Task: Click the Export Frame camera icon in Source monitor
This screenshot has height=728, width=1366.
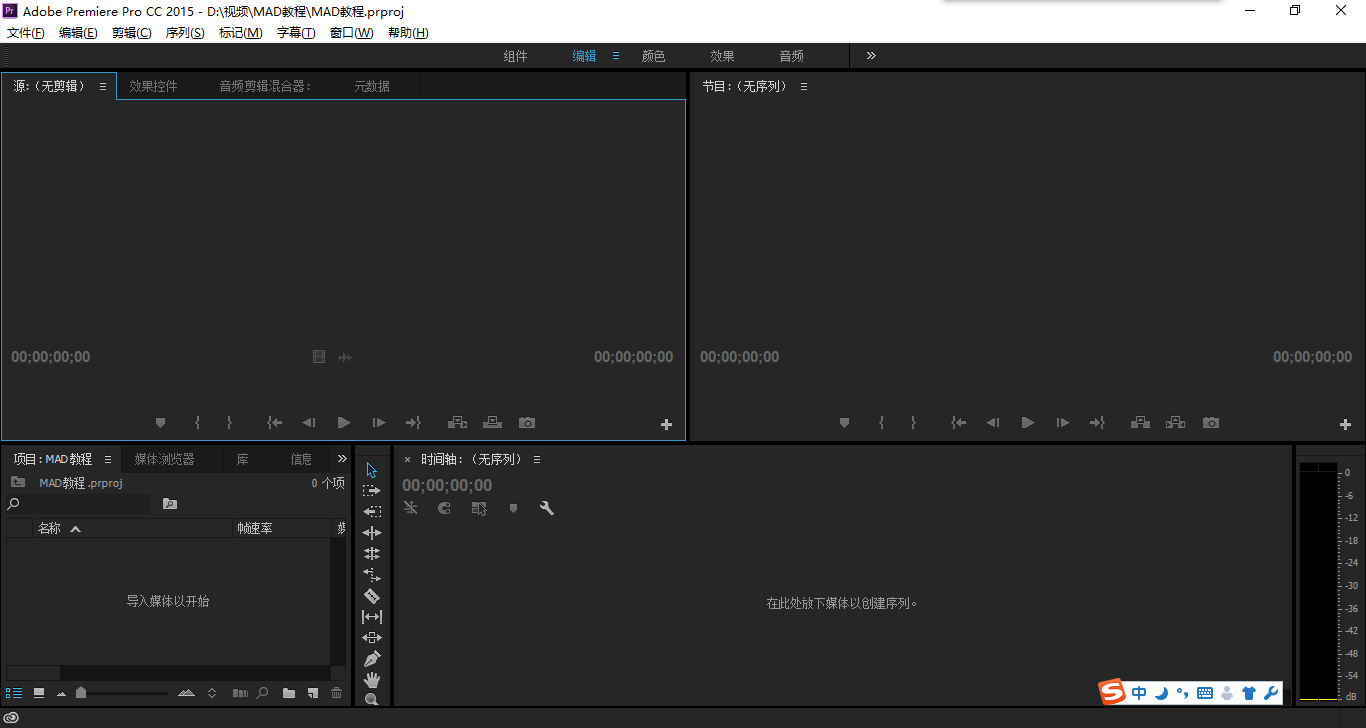Action: click(527, 423)
